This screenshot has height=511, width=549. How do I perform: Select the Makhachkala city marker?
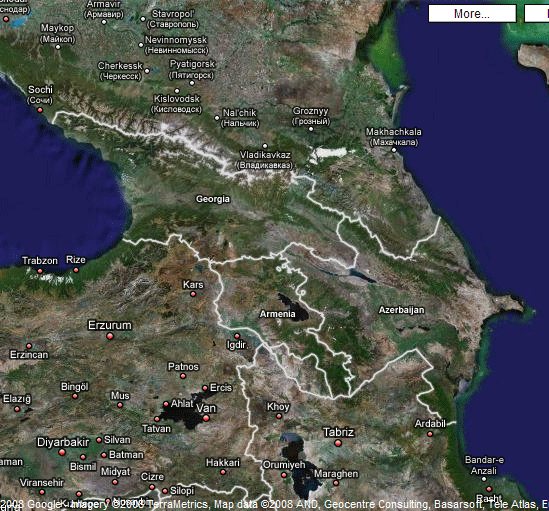coord(394,150)
